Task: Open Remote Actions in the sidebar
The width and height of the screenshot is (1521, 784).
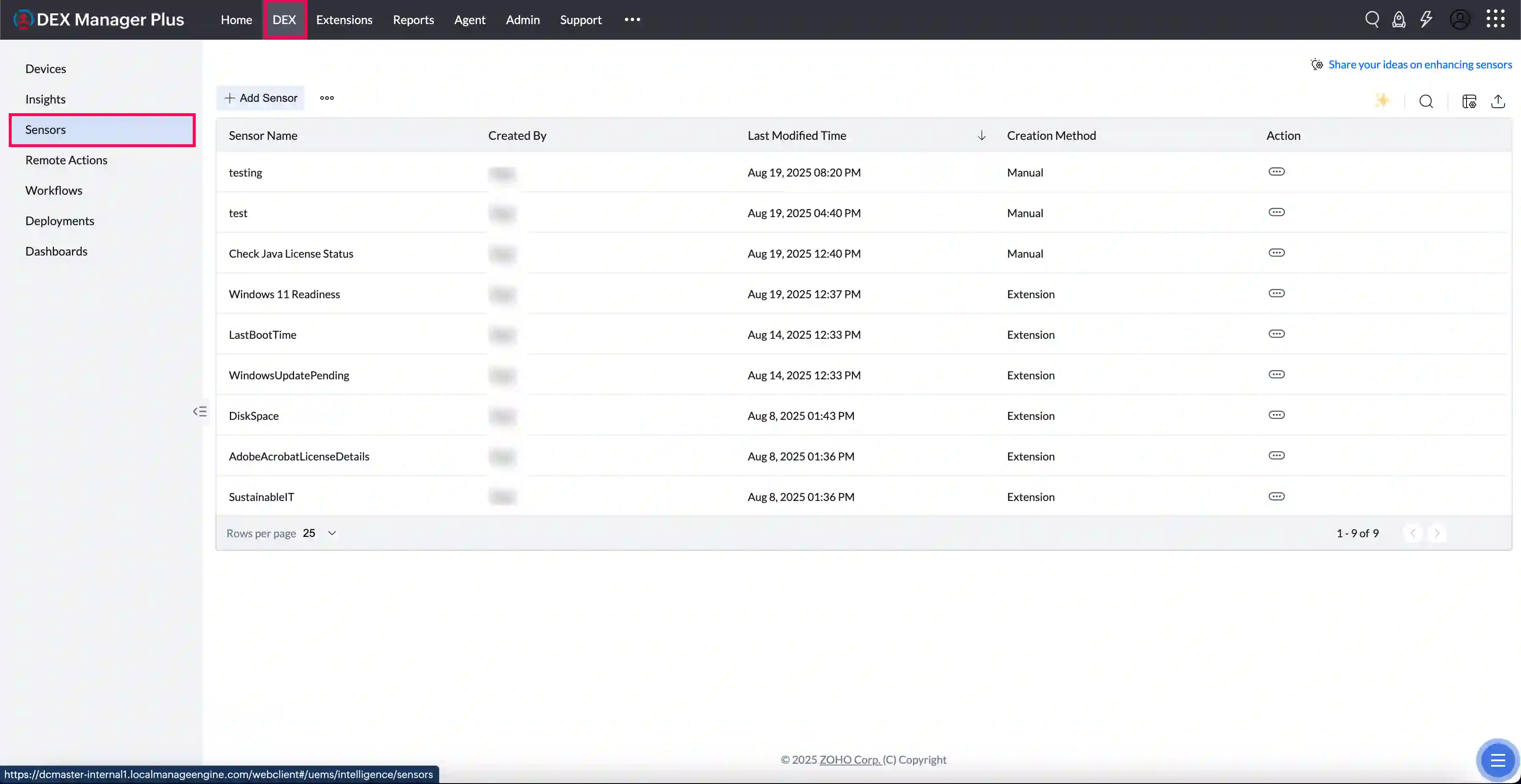Action: 66,160
